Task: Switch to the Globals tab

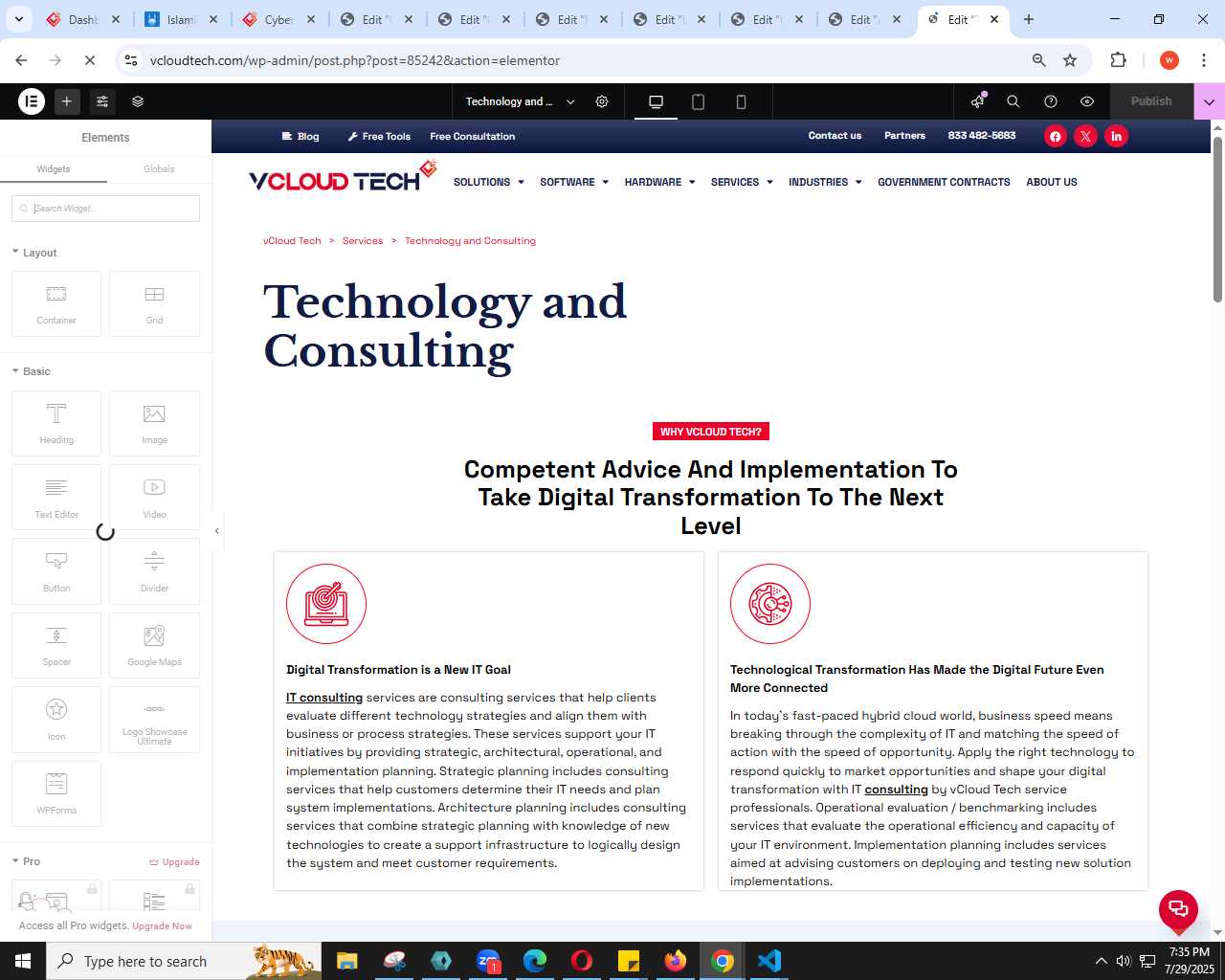Action: (159, 168)
